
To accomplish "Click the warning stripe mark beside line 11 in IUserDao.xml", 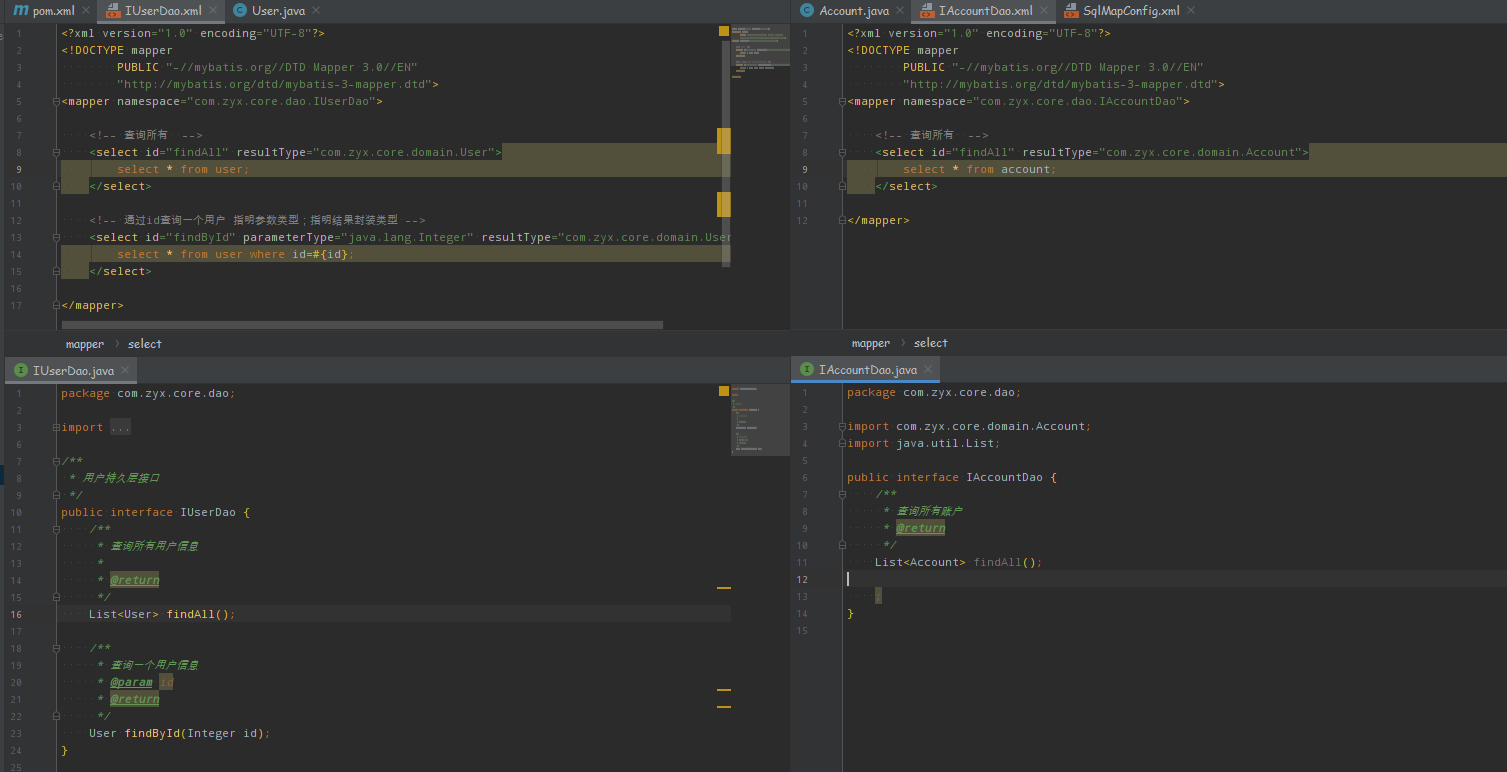I will click(724, 204).
